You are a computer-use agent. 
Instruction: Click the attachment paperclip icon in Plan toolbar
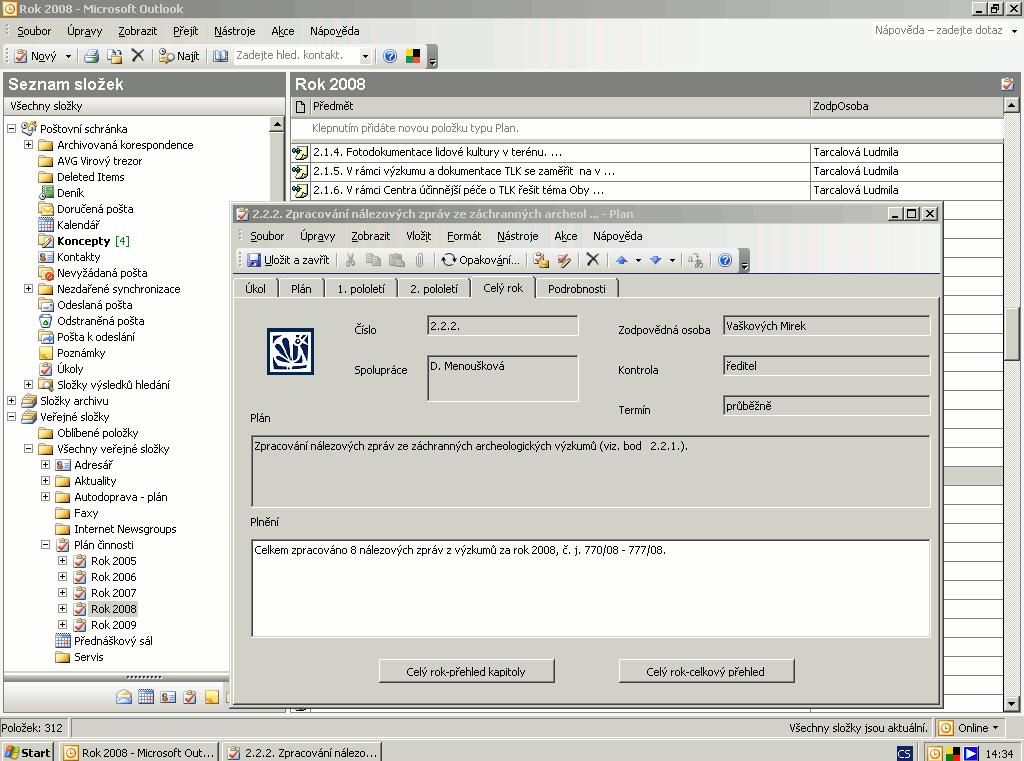419,260
